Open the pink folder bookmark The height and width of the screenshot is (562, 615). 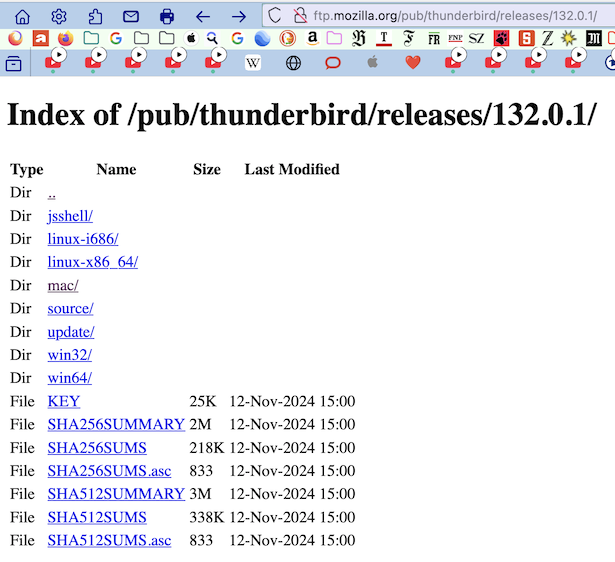(x=334, y=38)
